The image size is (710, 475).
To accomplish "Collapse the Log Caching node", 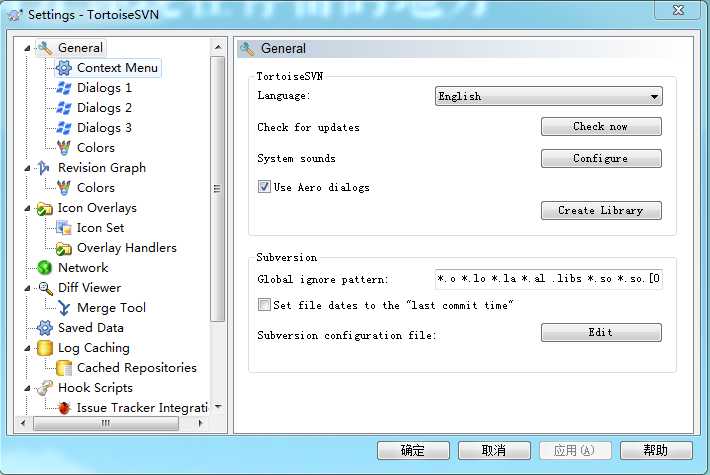I will (x=28, y=348).
